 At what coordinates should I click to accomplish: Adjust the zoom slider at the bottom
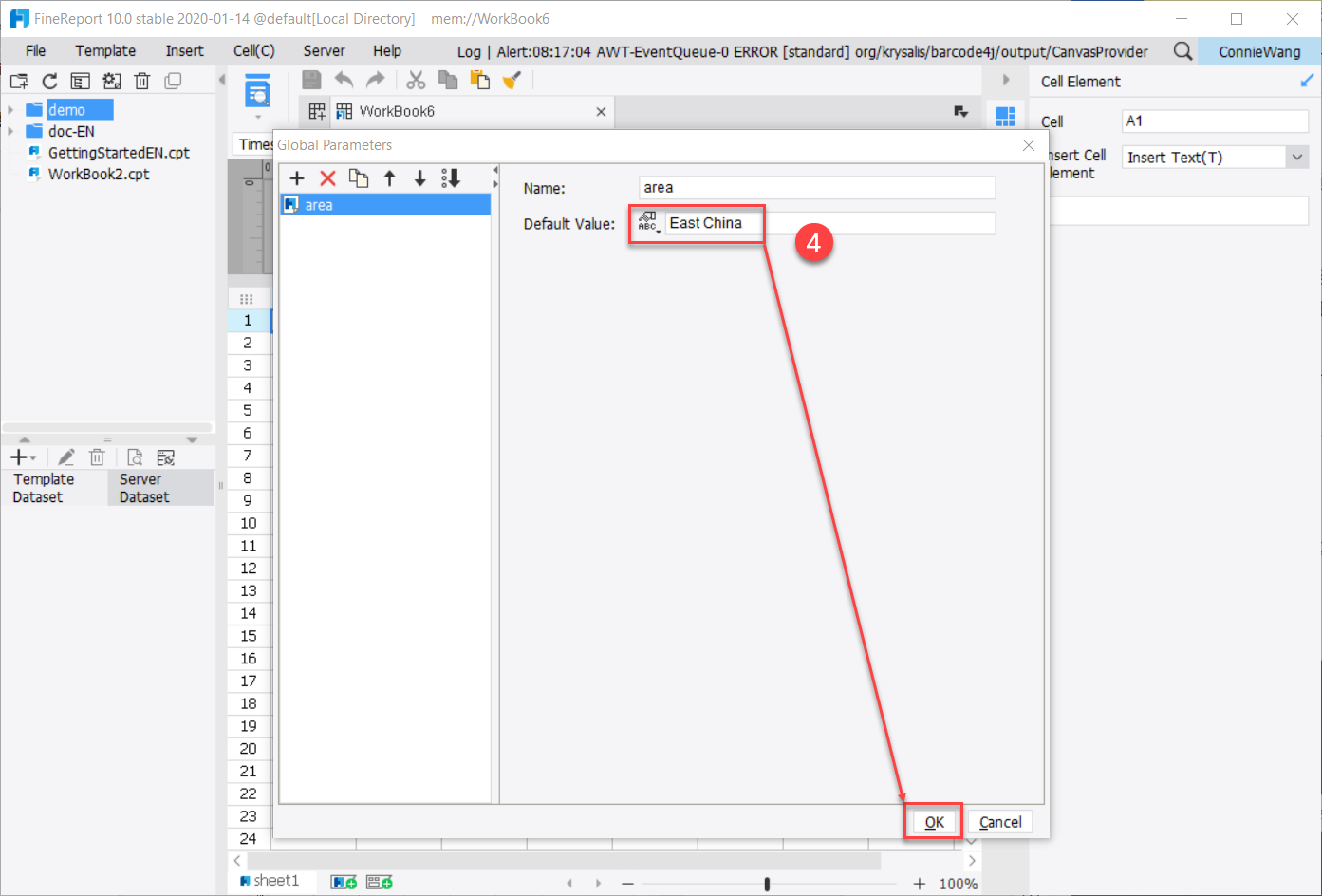click(765, 882)
